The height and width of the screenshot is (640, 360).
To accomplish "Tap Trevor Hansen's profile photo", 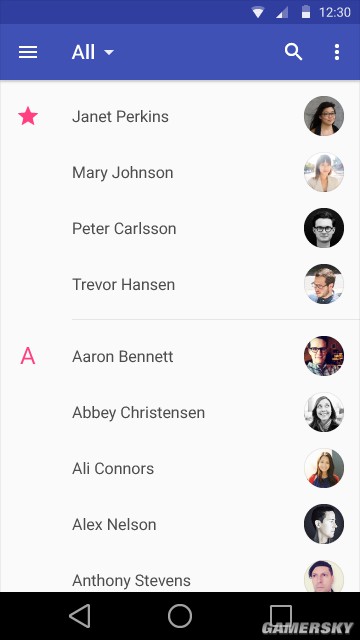I will click(x=324, y=284).
